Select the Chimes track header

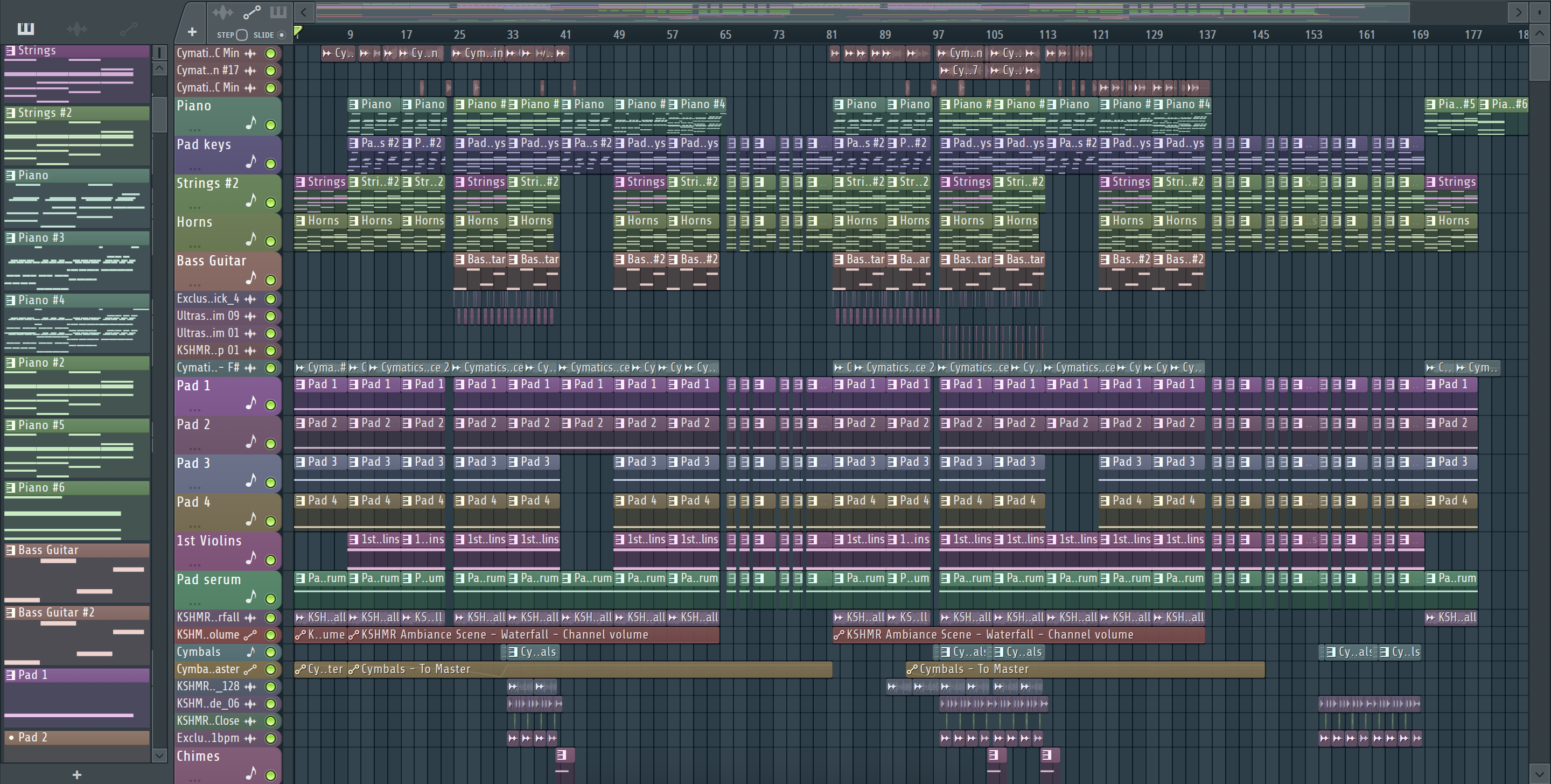[228, 766]
